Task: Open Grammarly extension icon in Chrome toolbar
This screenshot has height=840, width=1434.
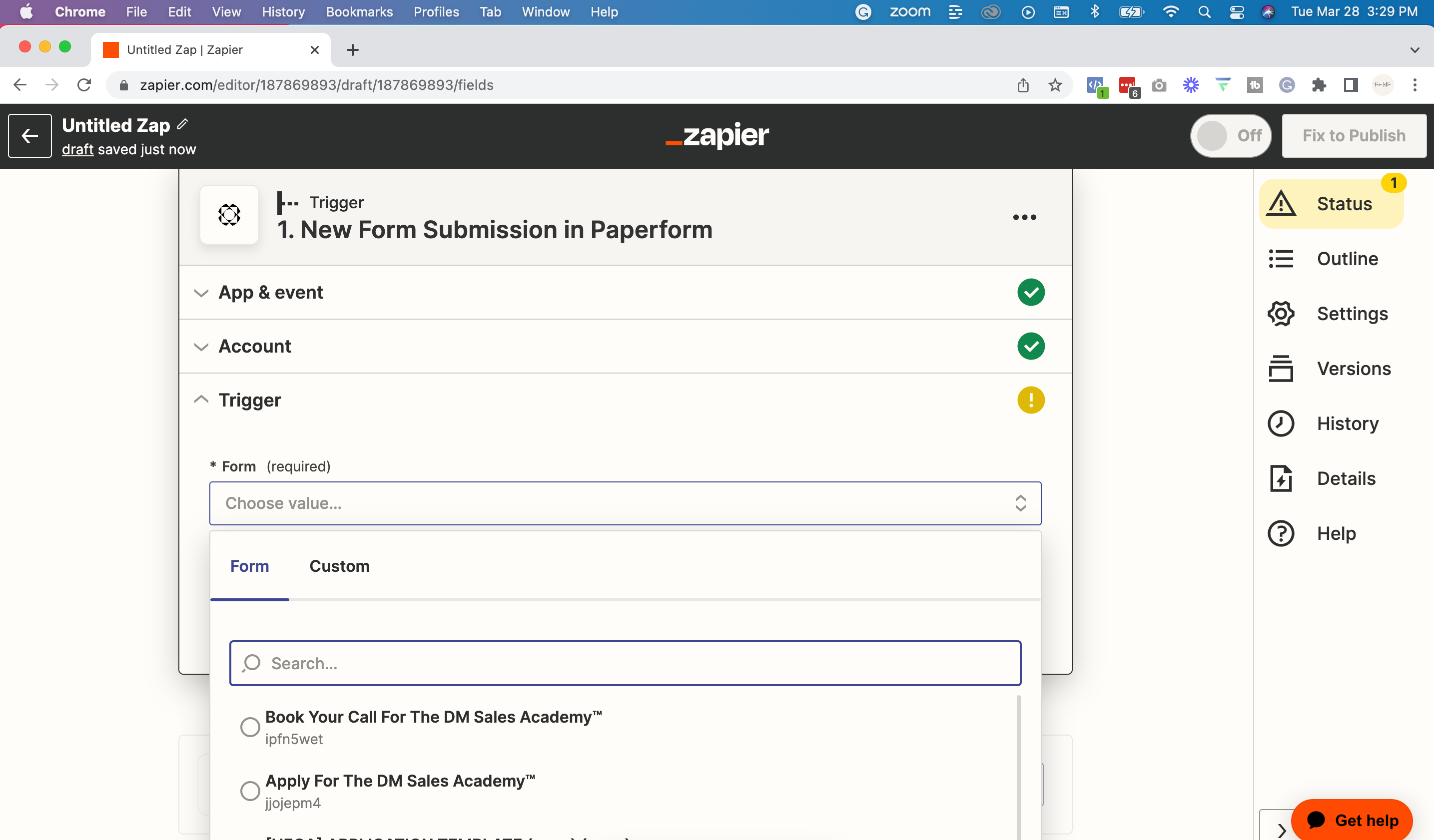Action: coord(1287,85)
